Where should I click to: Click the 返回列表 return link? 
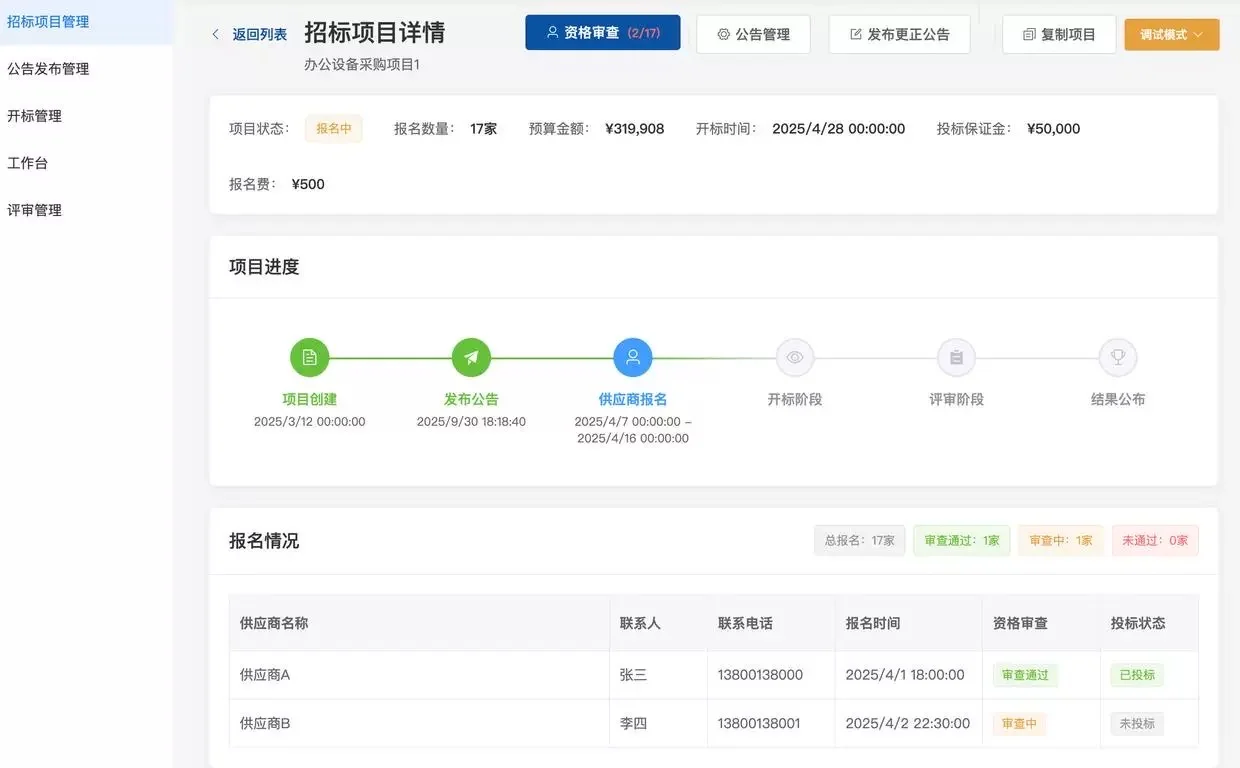click(x=259, y=32)
